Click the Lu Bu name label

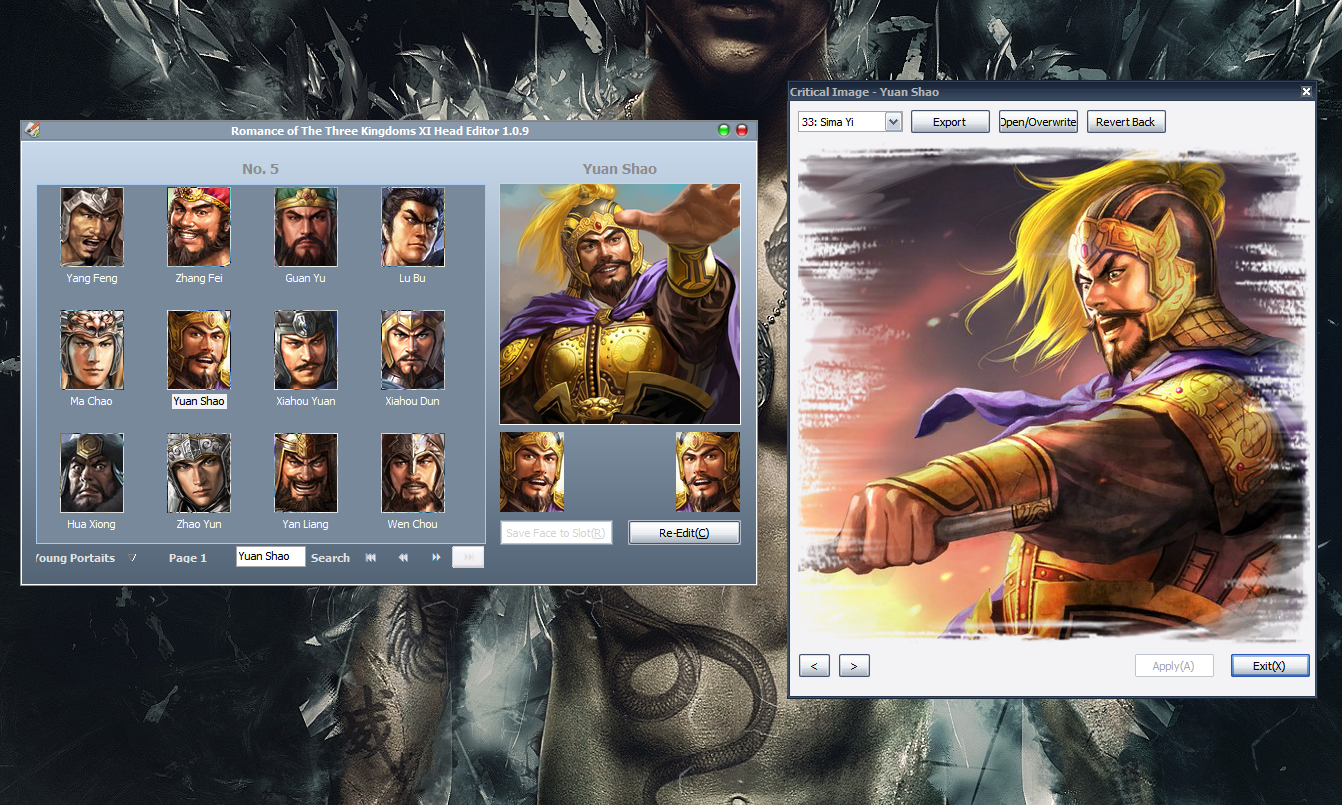tap(412, 278)
